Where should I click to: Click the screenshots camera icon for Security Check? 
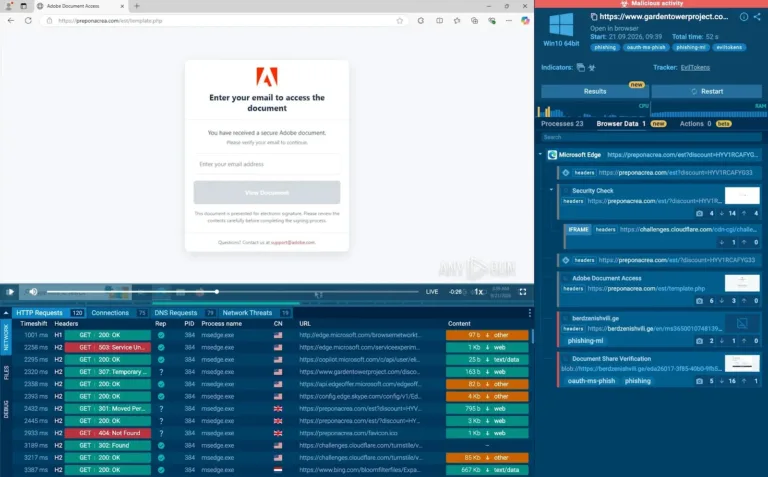[x=699, y=214]
